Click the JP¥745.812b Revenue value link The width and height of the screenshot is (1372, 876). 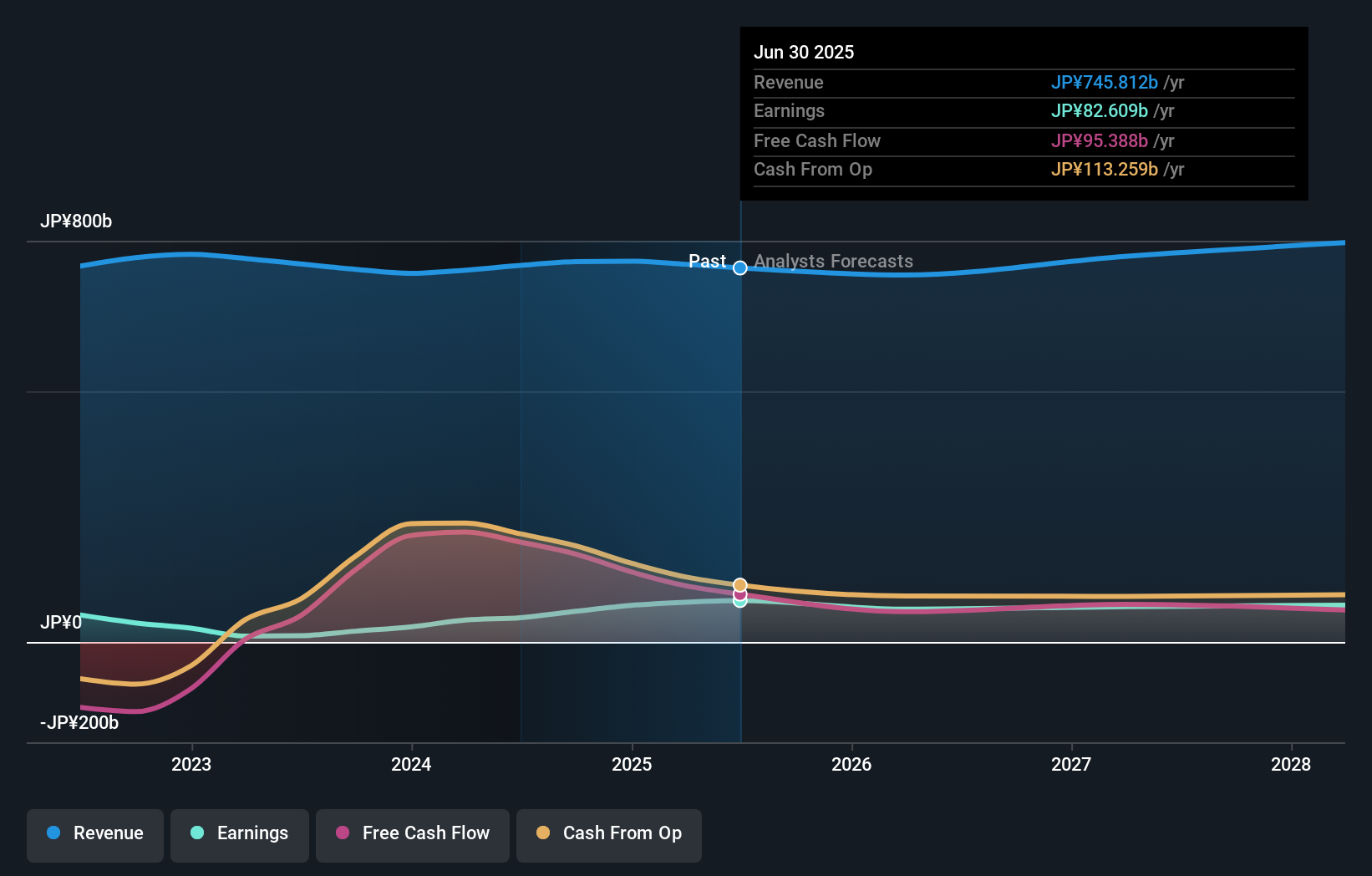[x=1104, y=82]
